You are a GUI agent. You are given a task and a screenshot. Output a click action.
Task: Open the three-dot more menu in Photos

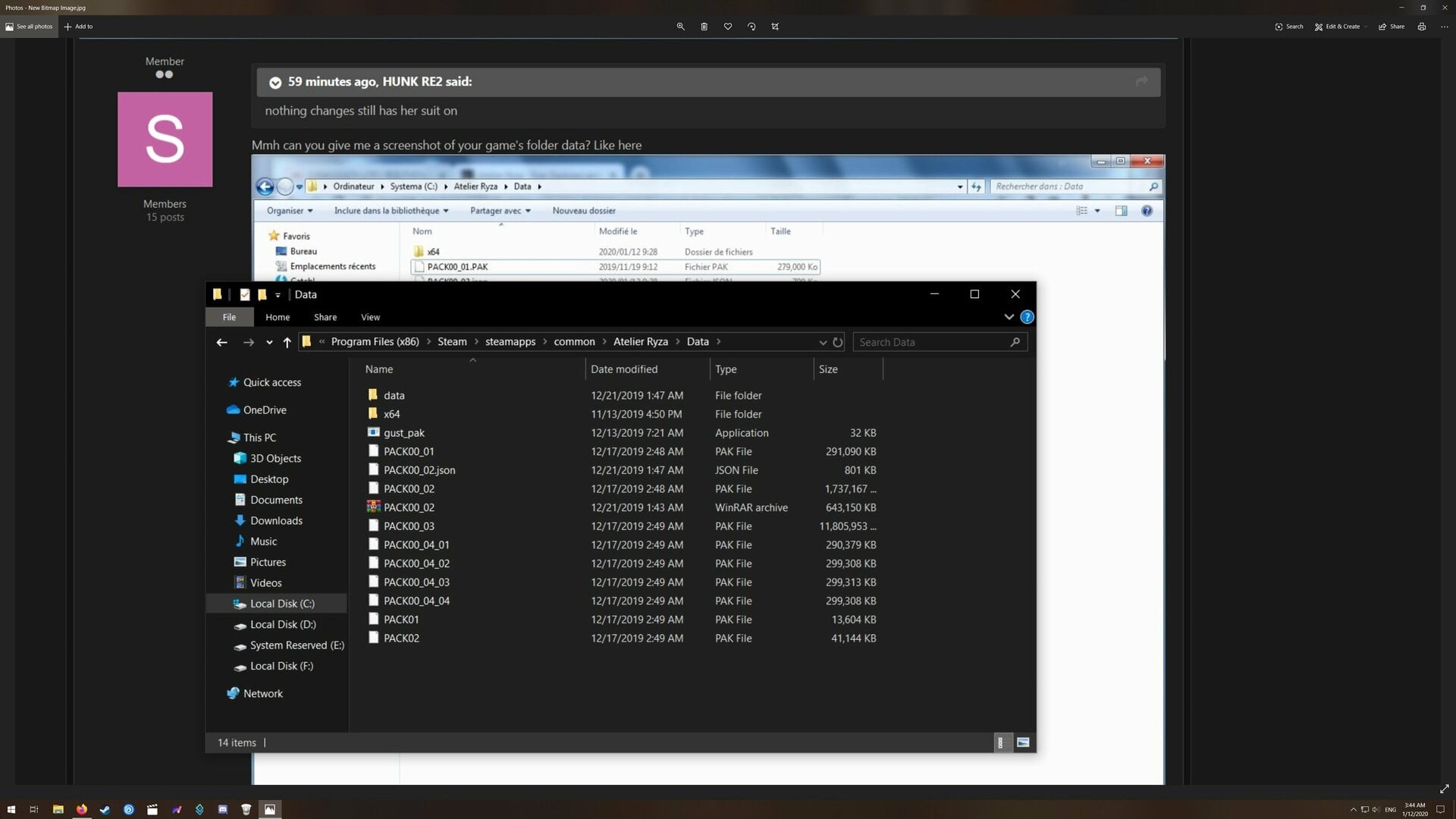point(1444,27)
